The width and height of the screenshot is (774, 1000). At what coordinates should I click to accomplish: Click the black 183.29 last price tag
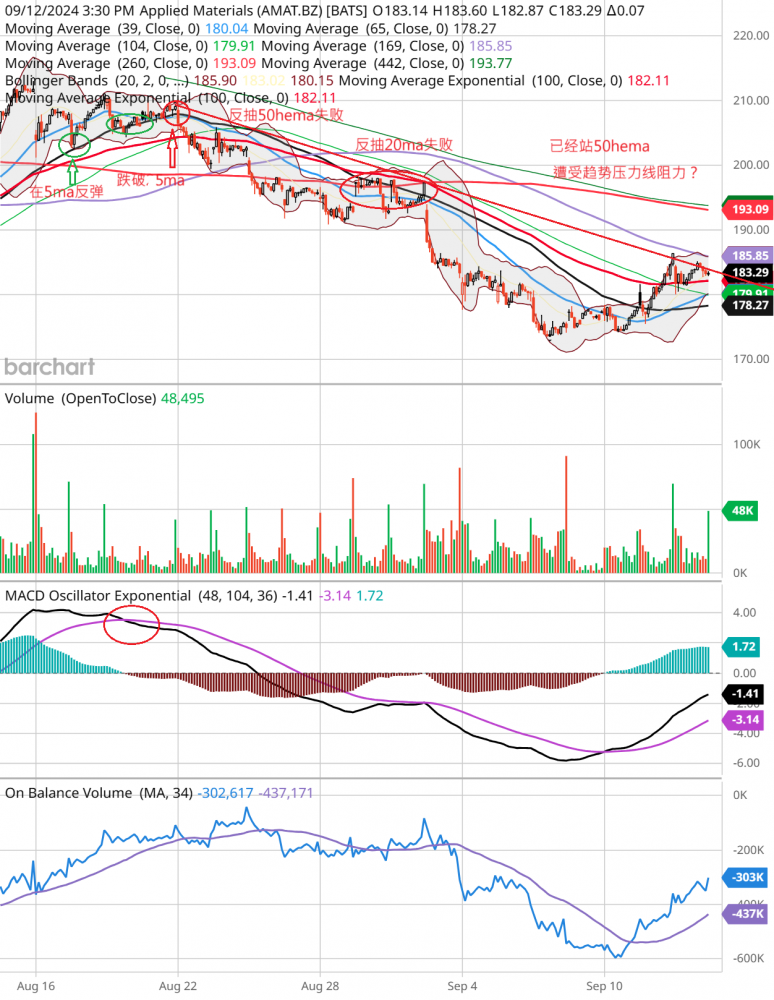[749, 272]
